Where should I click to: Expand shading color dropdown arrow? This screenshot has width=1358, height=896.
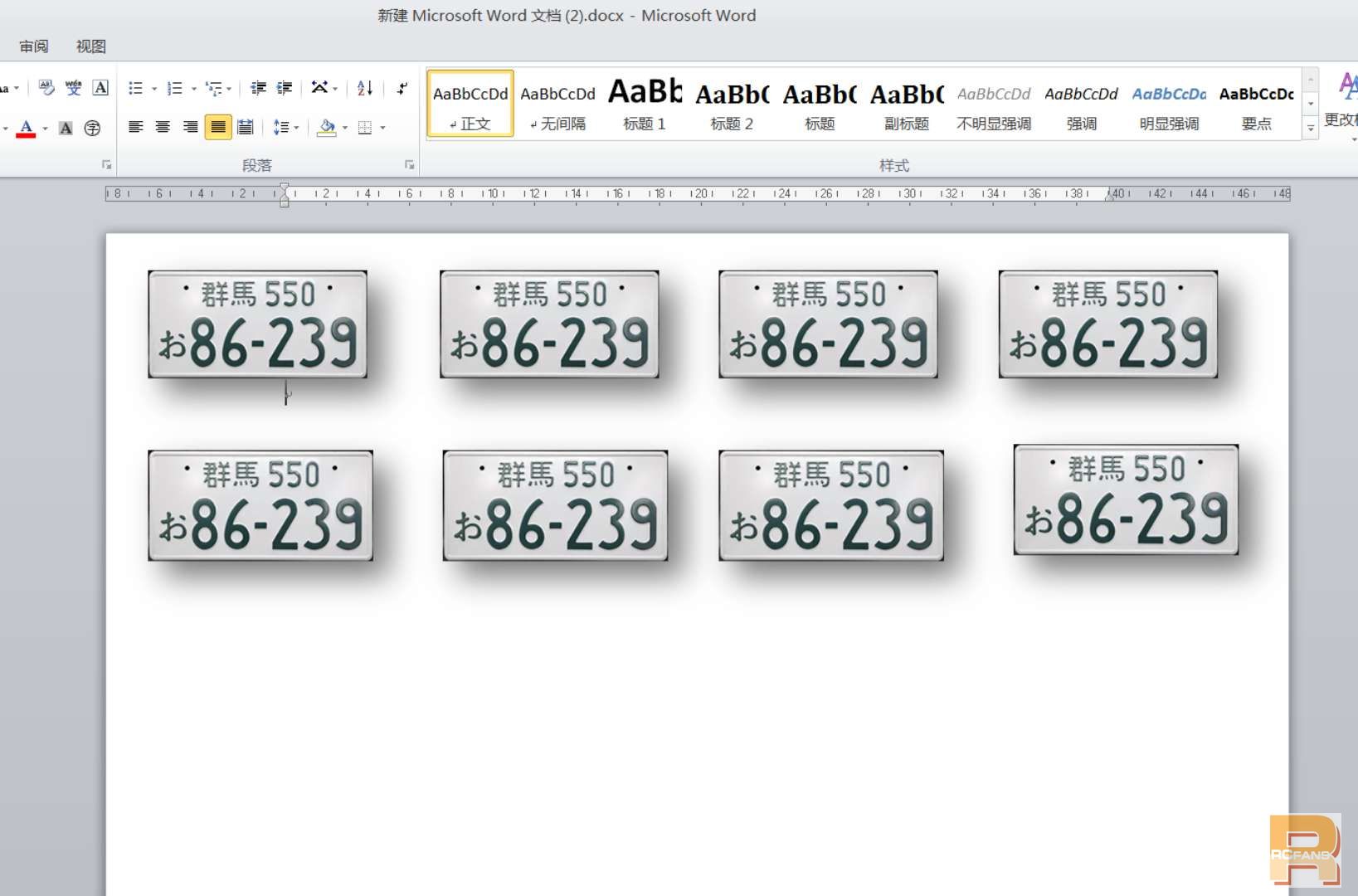tap(344, 129)
